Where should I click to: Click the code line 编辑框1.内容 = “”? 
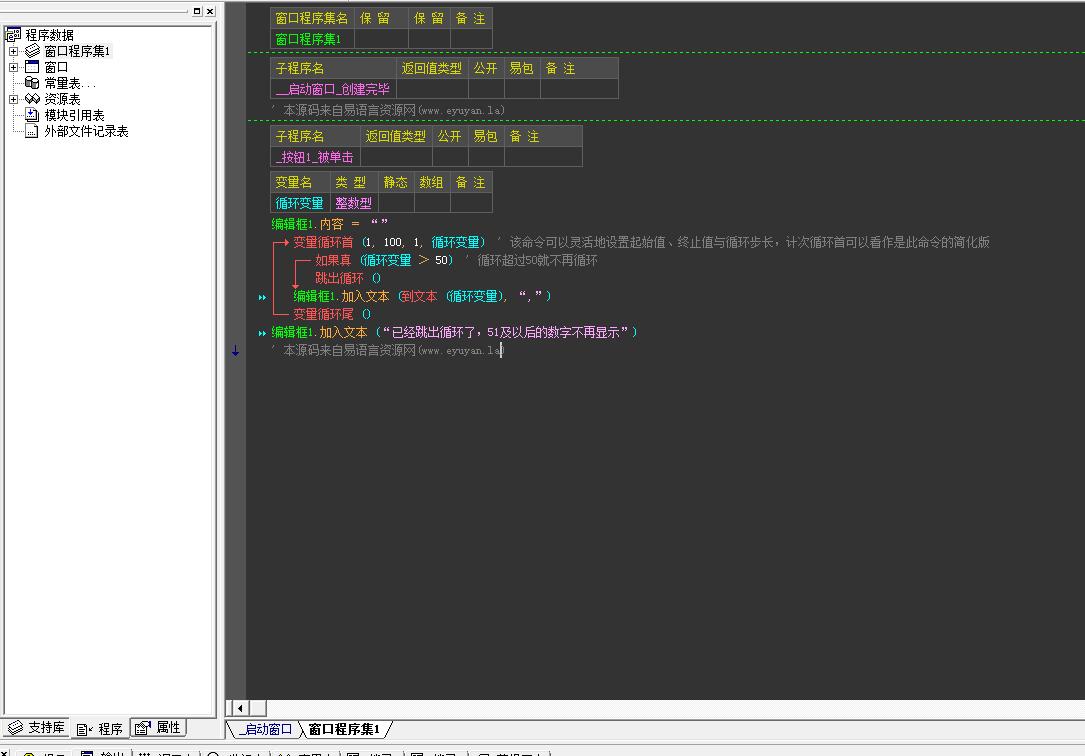[329, 224]
